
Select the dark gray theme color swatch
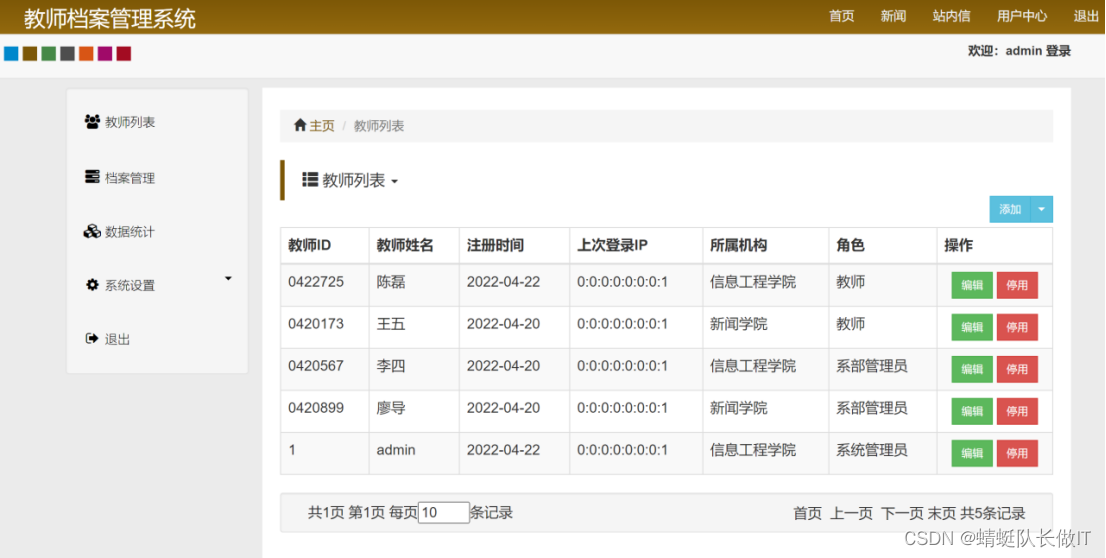(68, 54)
